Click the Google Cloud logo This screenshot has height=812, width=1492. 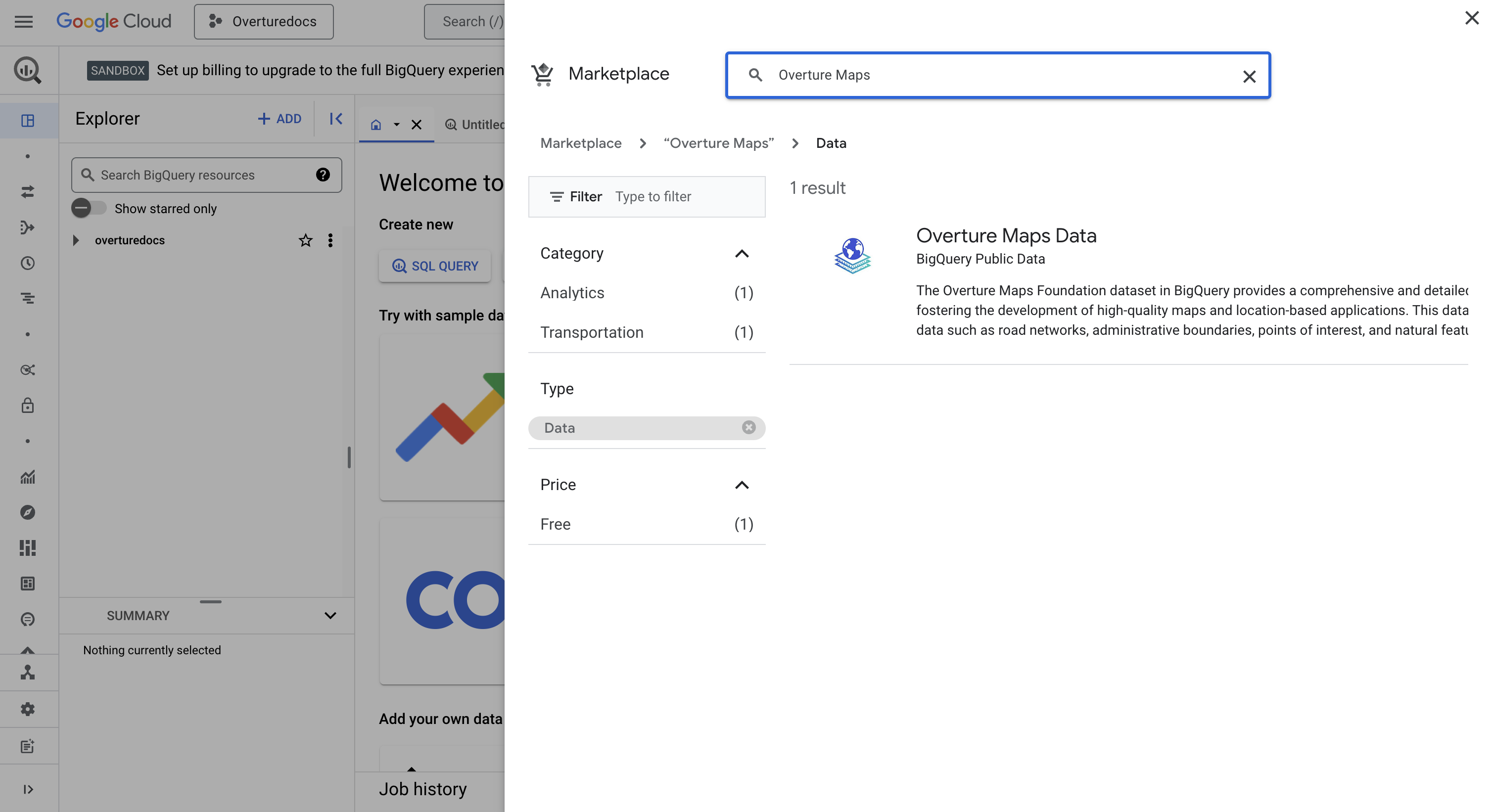(x=113, y=21)
